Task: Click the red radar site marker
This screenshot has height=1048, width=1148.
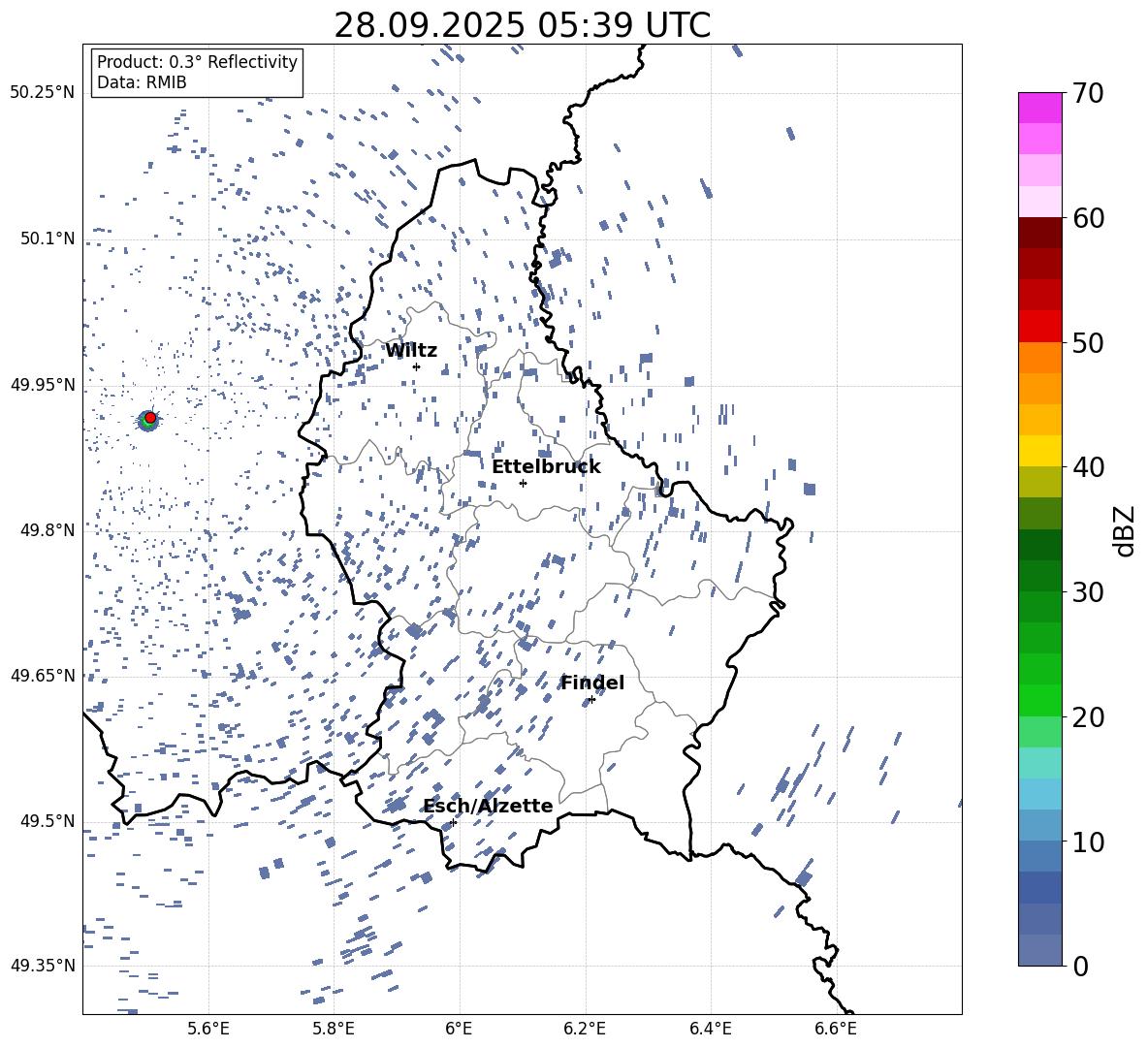Action: click(150, 417)
